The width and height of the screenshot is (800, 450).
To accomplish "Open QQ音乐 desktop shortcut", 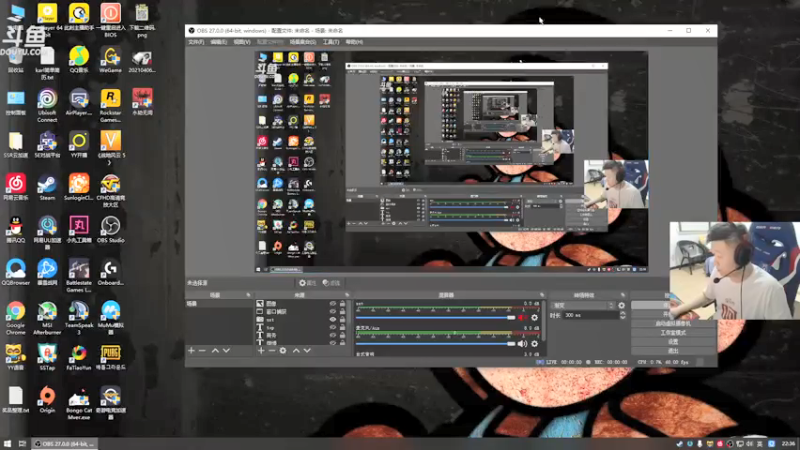I will coord(79,59).
